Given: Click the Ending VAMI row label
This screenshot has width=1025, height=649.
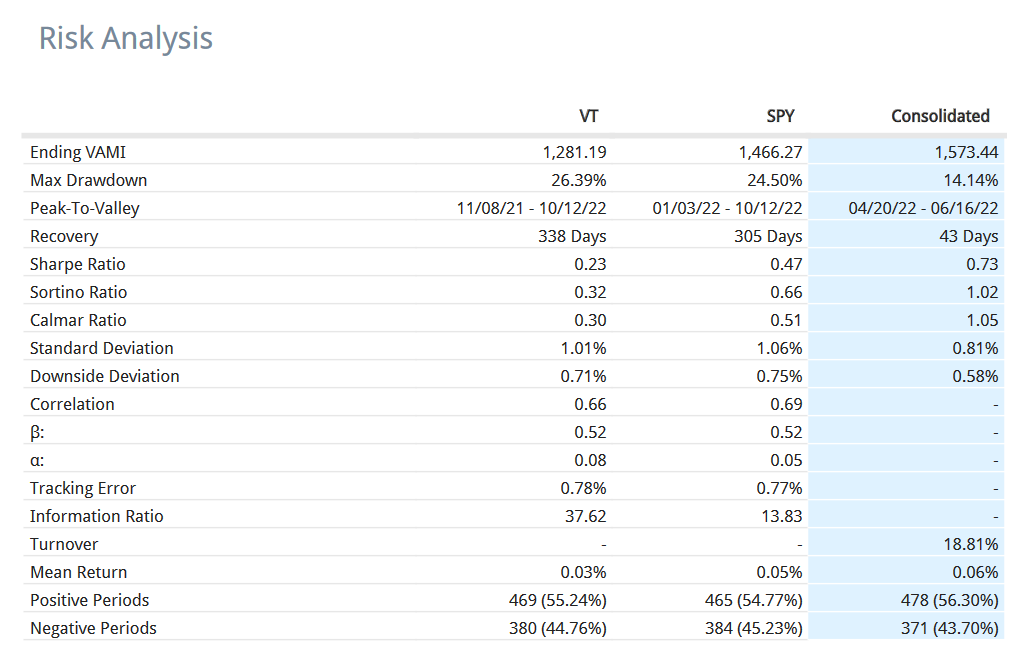Looking at the screenshot, I should coord(78,152).
